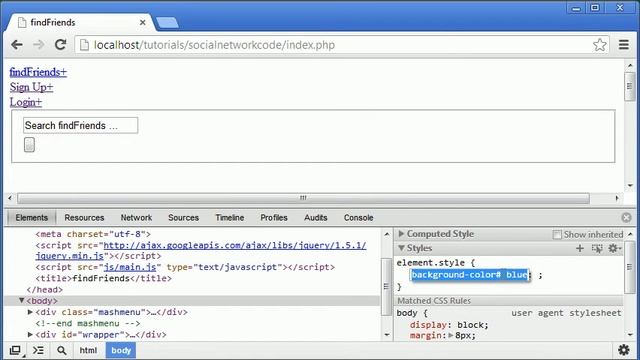Switch to the Console panel tab

358,218
